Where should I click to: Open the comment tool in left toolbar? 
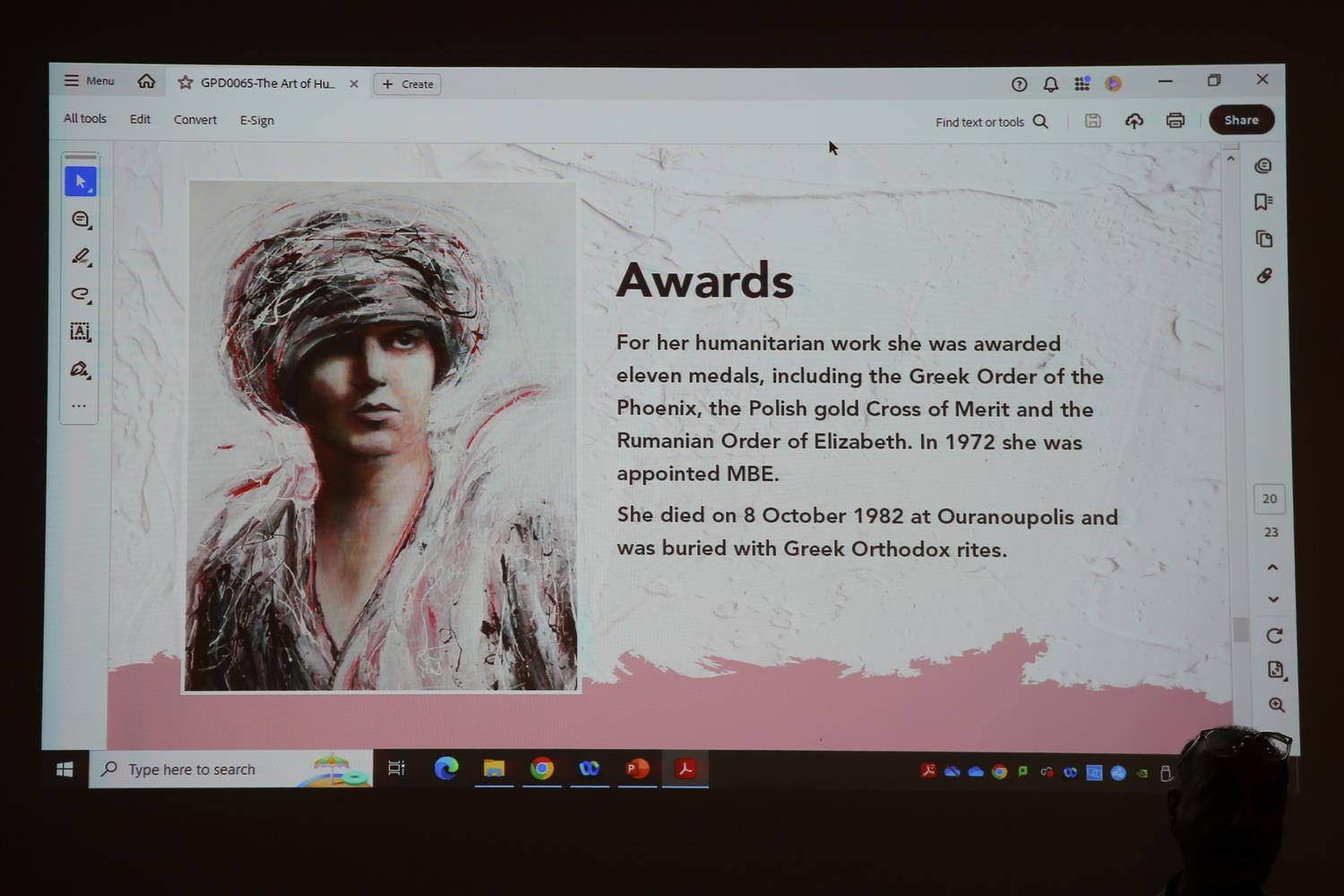pos(80,220)
